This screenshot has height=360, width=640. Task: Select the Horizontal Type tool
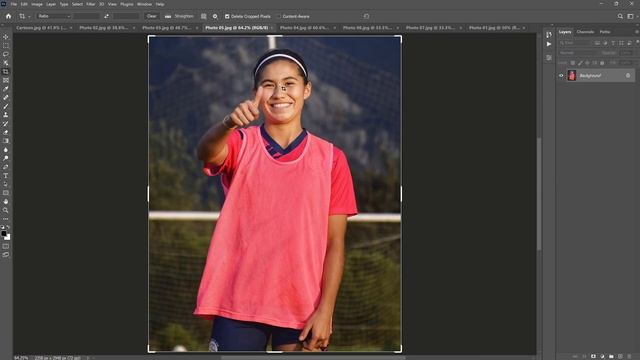pos(6,176)
